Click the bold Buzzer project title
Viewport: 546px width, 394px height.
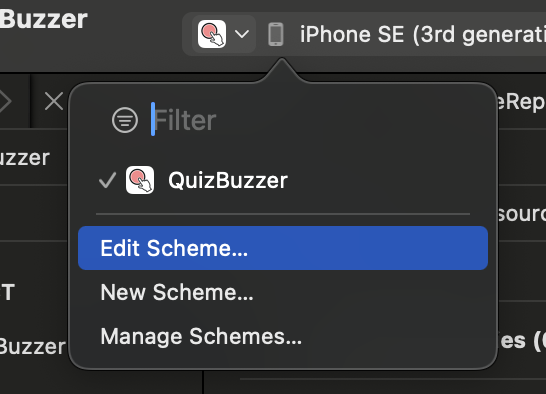[x=44, y=19]
